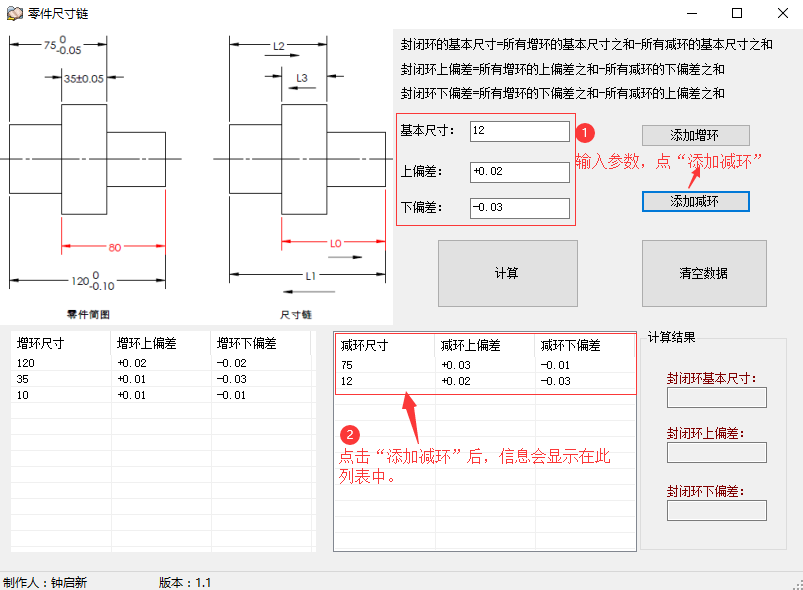
Task: Close the 零件尺寸链 window
Action: [x=783, y=13]
